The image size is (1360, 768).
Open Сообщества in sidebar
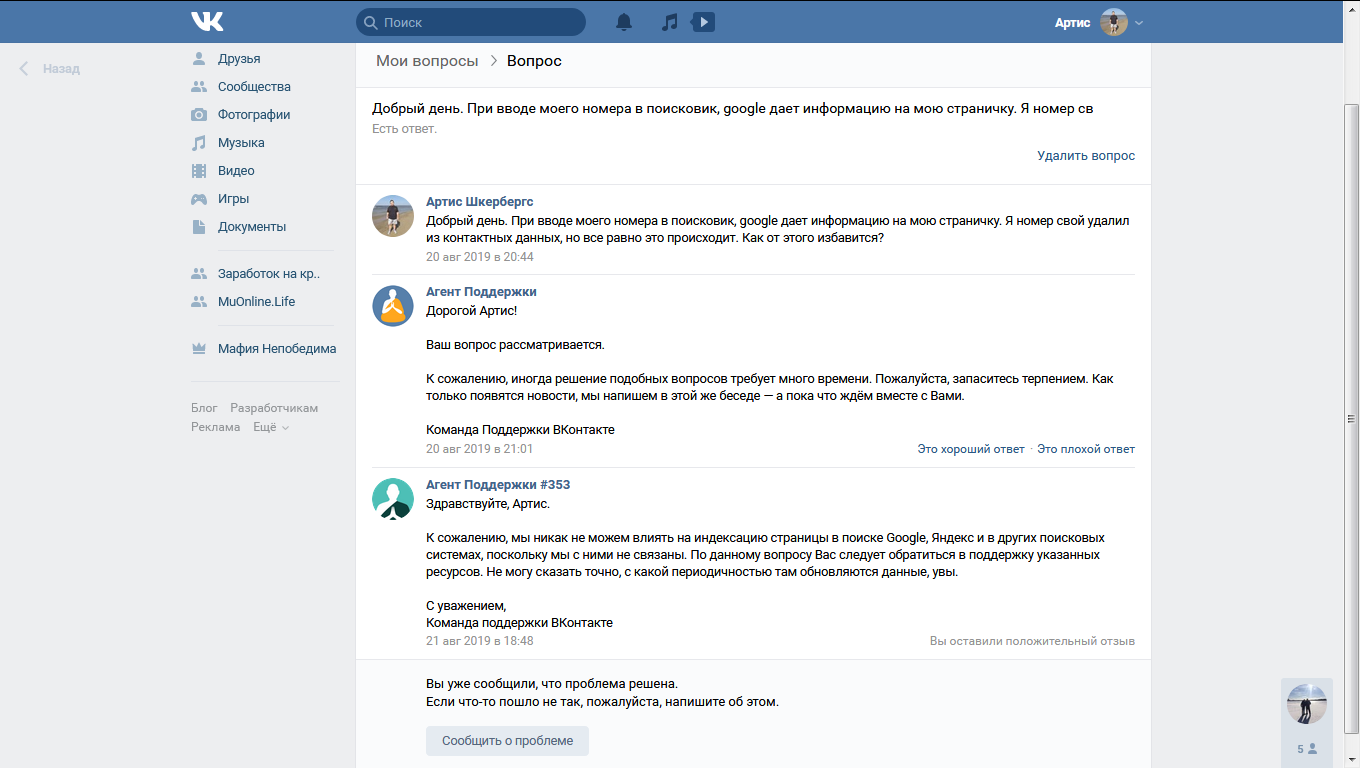pyautogui.click(x=254, y=87)
